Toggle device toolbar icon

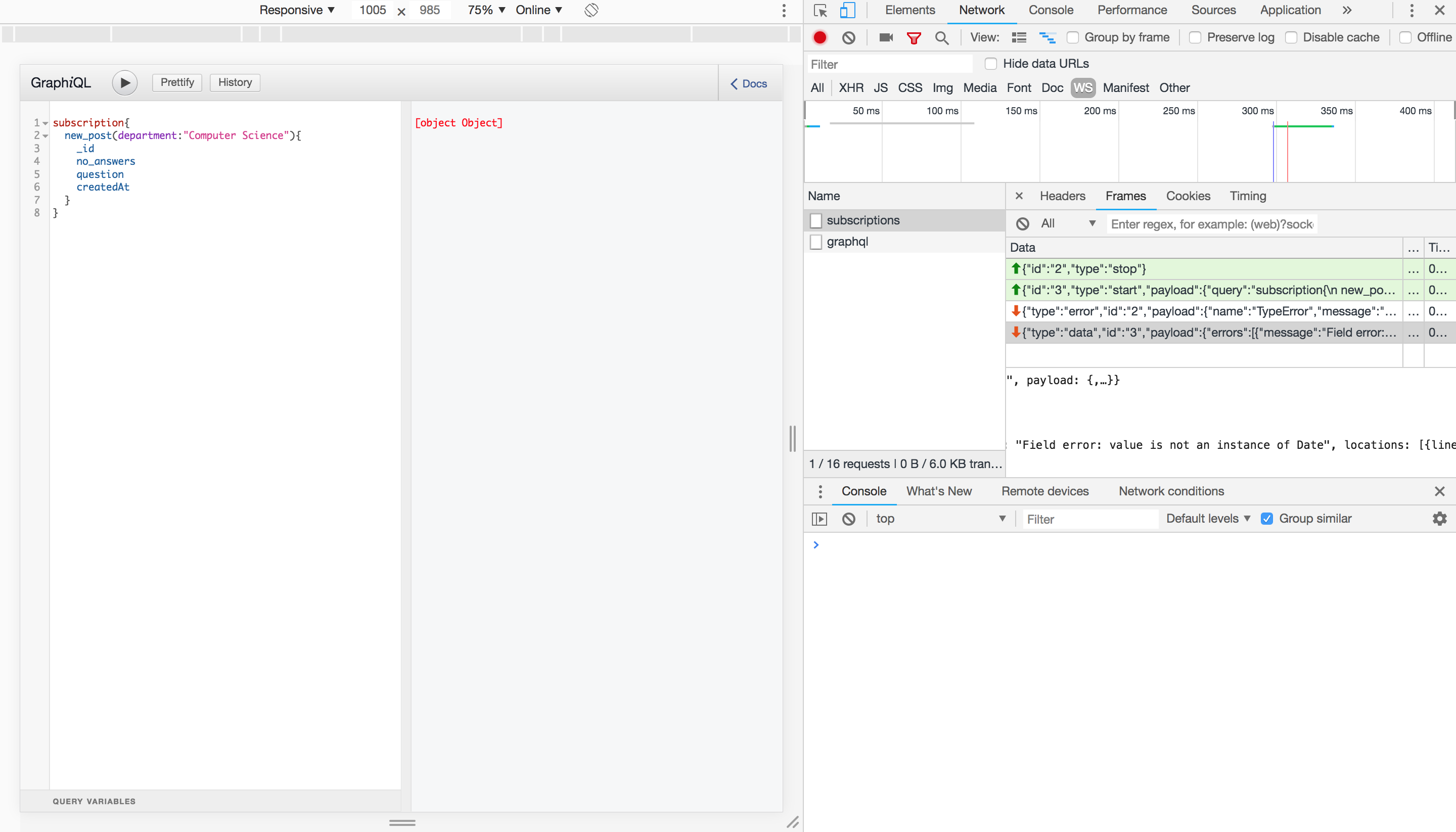tap(847, 10)
